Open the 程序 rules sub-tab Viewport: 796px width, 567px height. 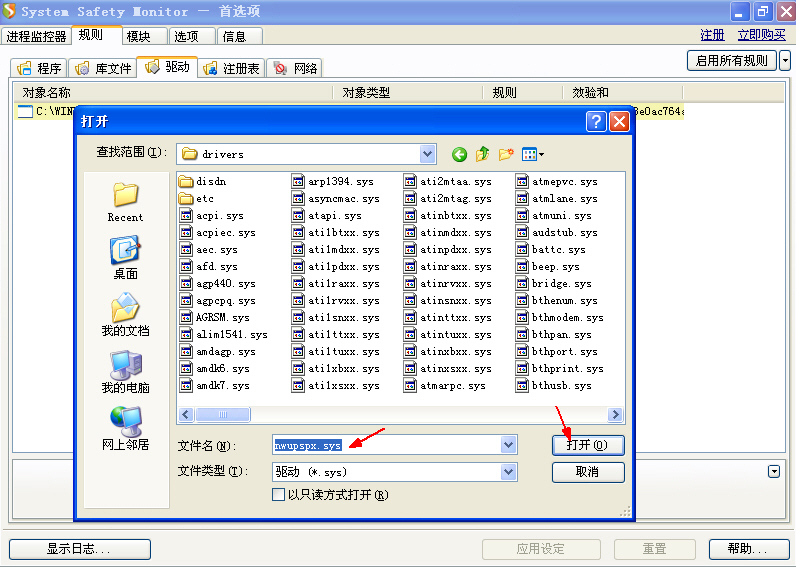pos(39,68)
